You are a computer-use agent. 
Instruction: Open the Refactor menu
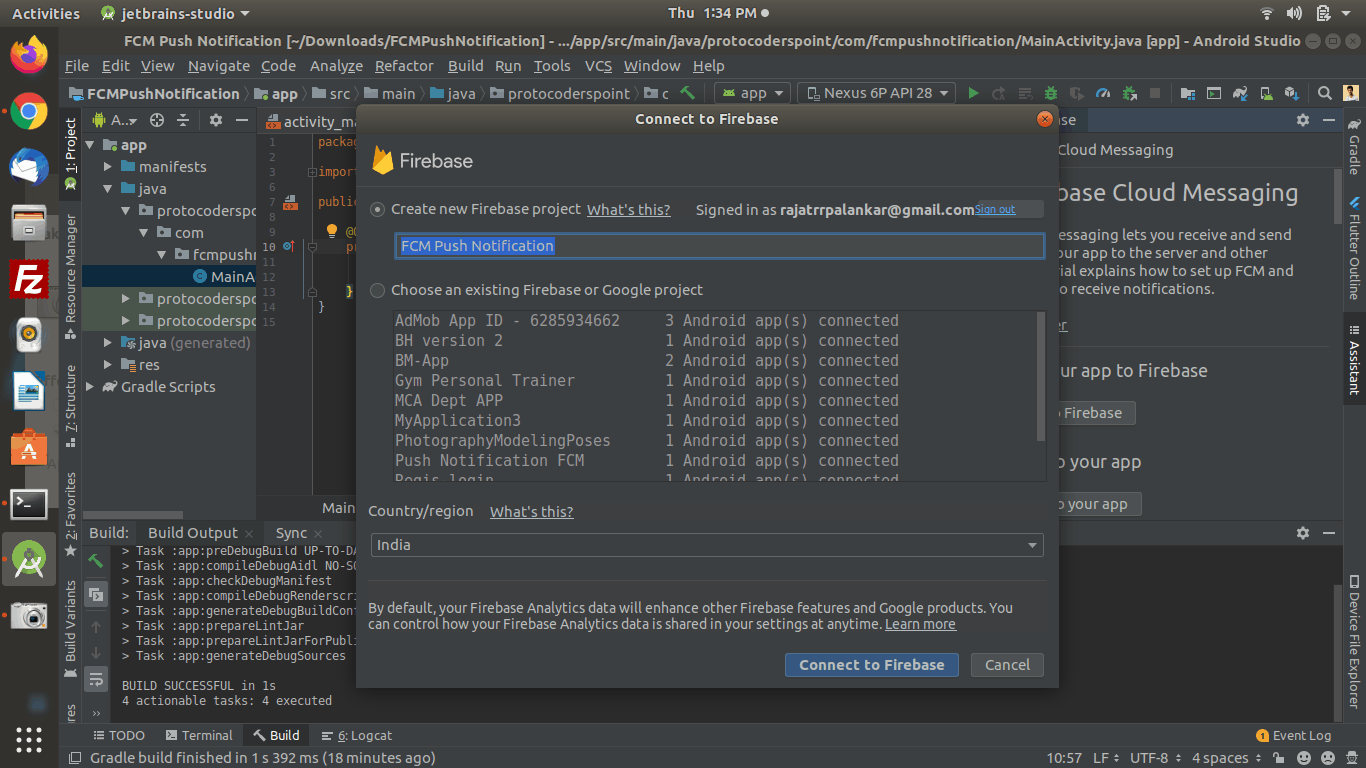pos(404,65)
